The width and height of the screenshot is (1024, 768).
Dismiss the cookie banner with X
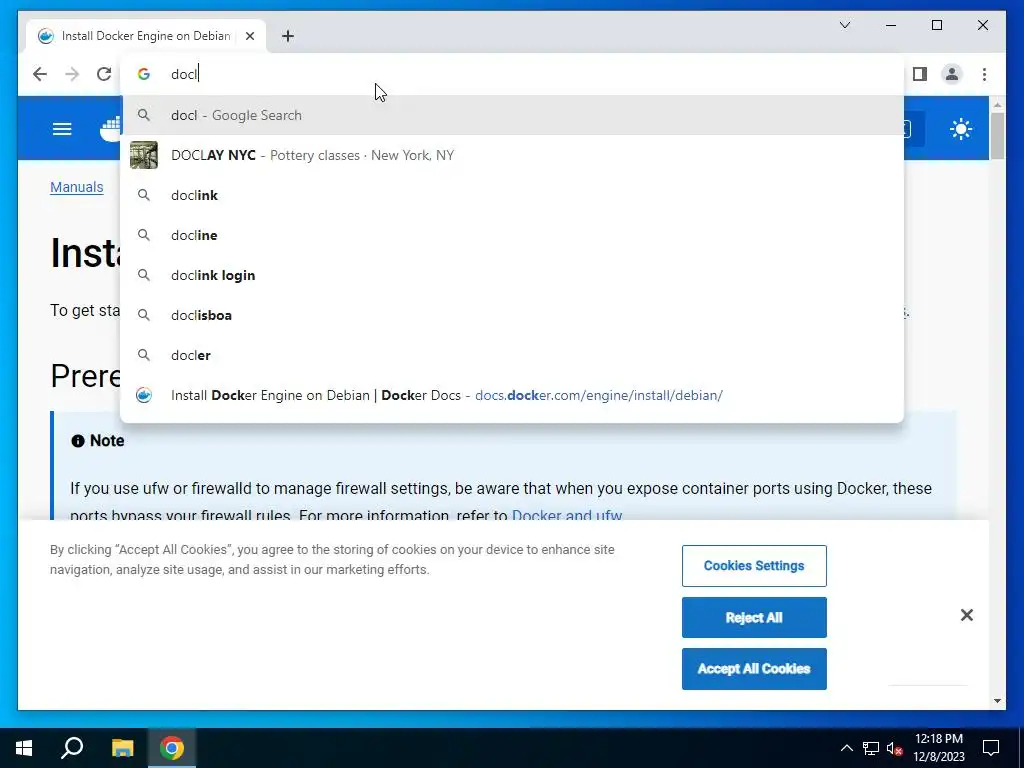[967, 615]
